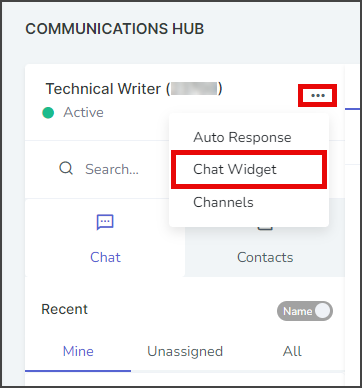
Task: Click the blurred username in parentheses
Action: pos(194,89)
